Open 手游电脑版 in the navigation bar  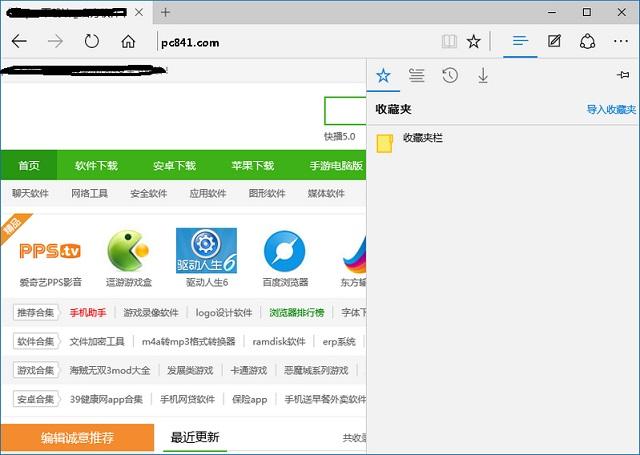click(x=336, y=165)
